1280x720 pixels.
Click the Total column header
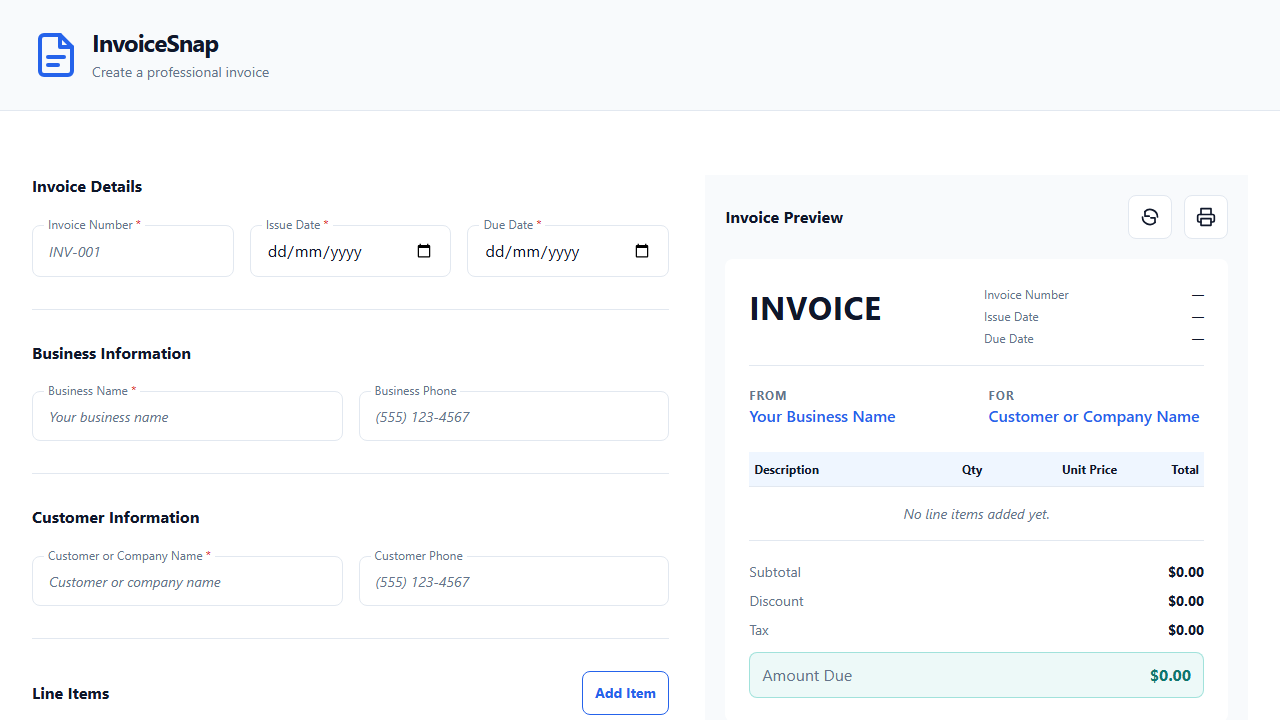(1185, 470)
